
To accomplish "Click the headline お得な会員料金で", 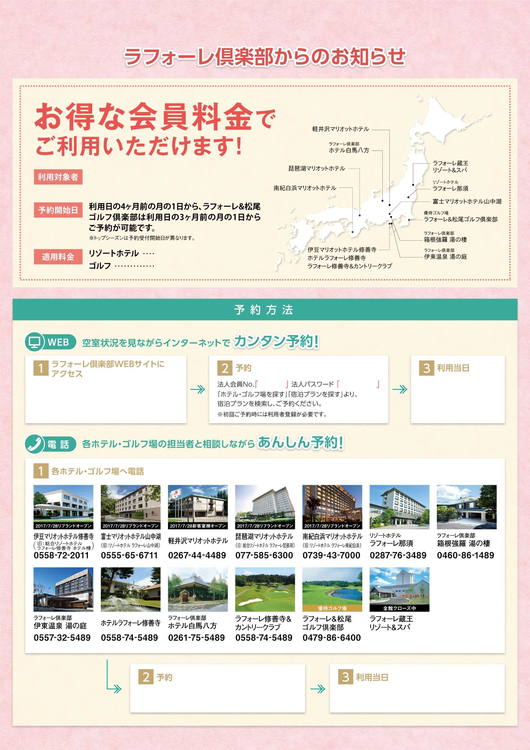I will [x=155, y=116].
